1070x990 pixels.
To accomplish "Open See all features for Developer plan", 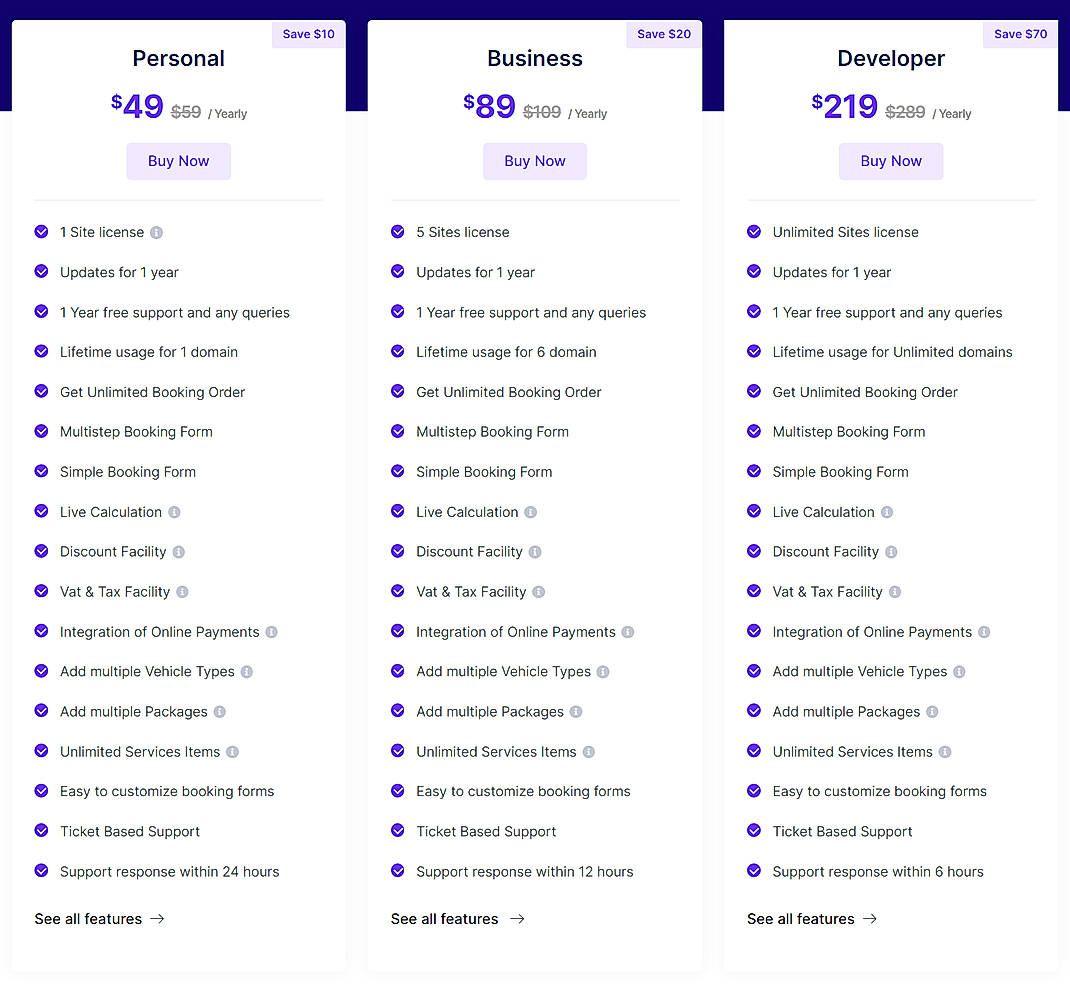I will coord(812,919).
